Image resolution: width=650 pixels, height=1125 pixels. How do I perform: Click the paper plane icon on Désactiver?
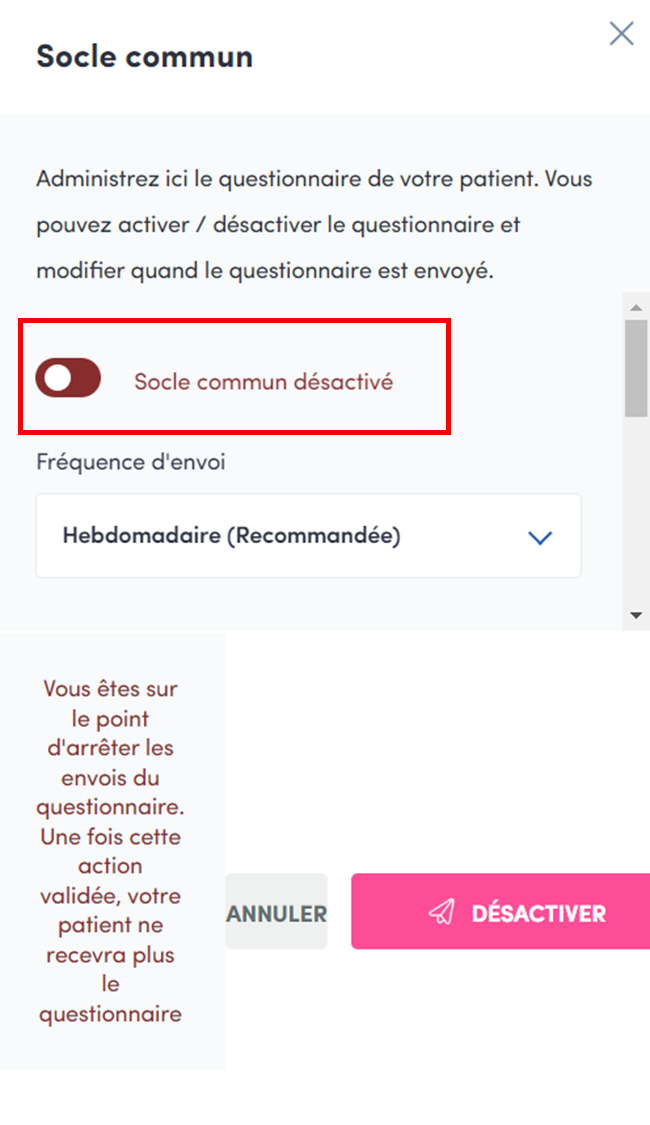coord(441,912)
